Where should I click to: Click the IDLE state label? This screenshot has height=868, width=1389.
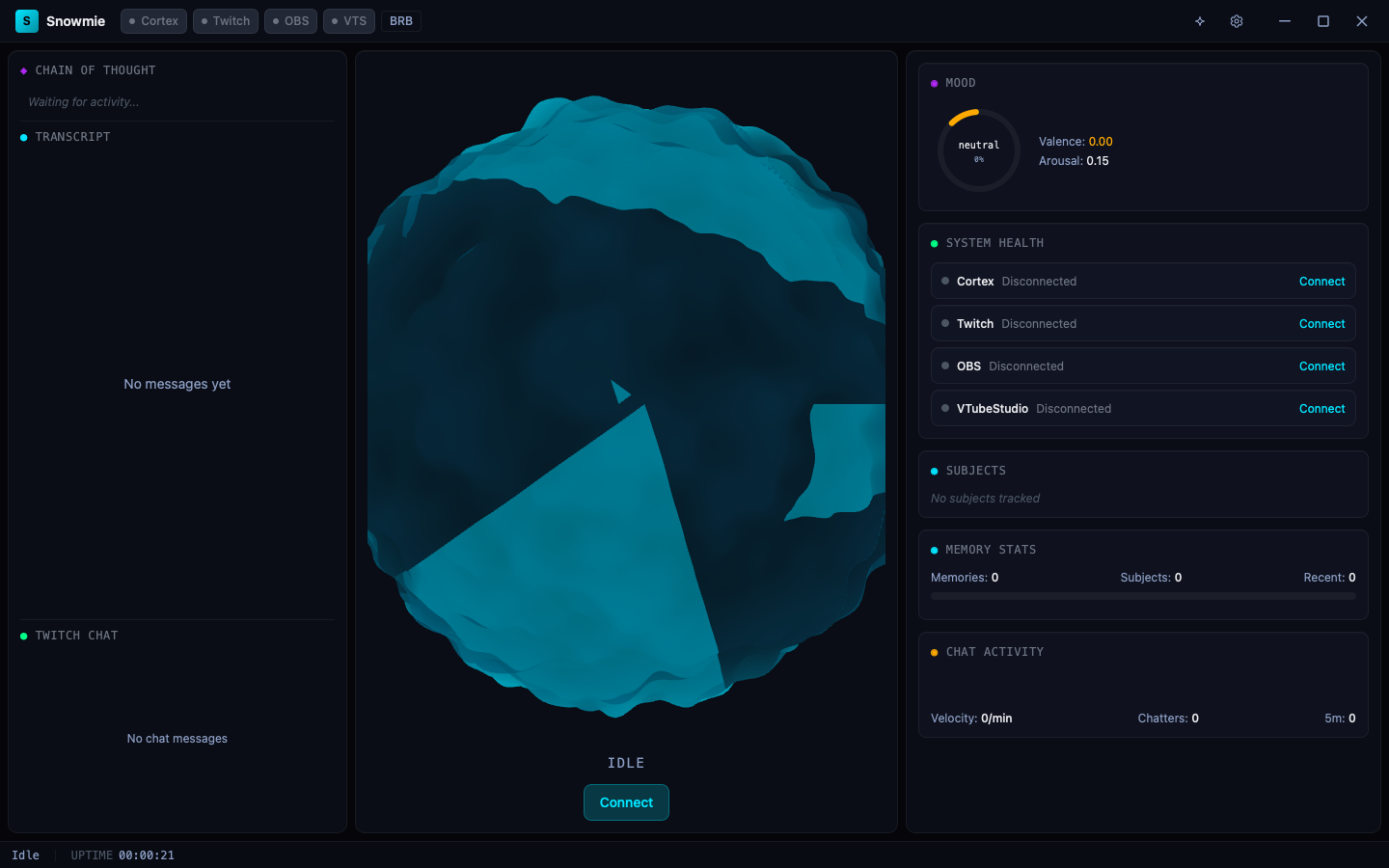[x=626, y=763]
